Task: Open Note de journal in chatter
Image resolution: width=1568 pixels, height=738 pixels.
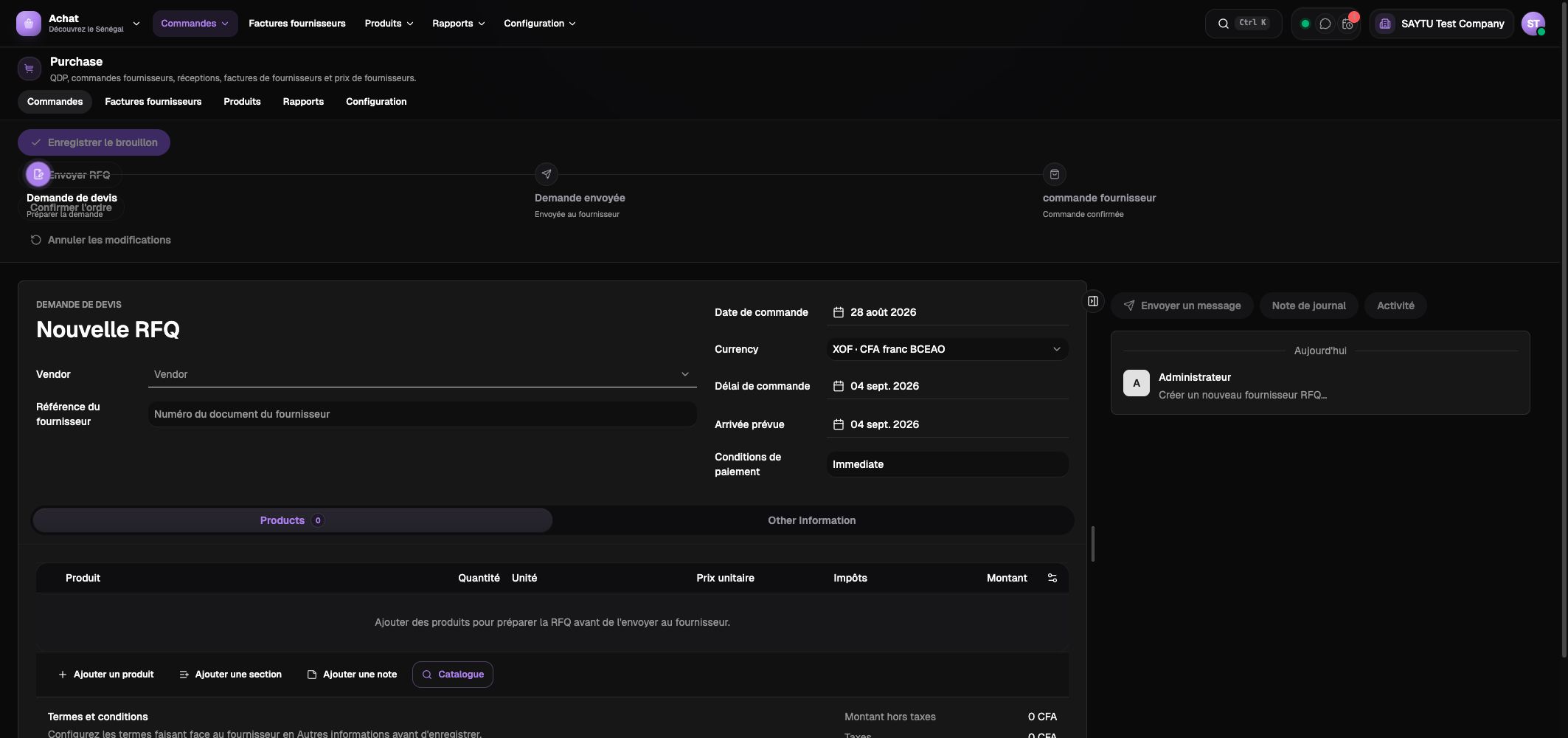Action: [1309, 306]
